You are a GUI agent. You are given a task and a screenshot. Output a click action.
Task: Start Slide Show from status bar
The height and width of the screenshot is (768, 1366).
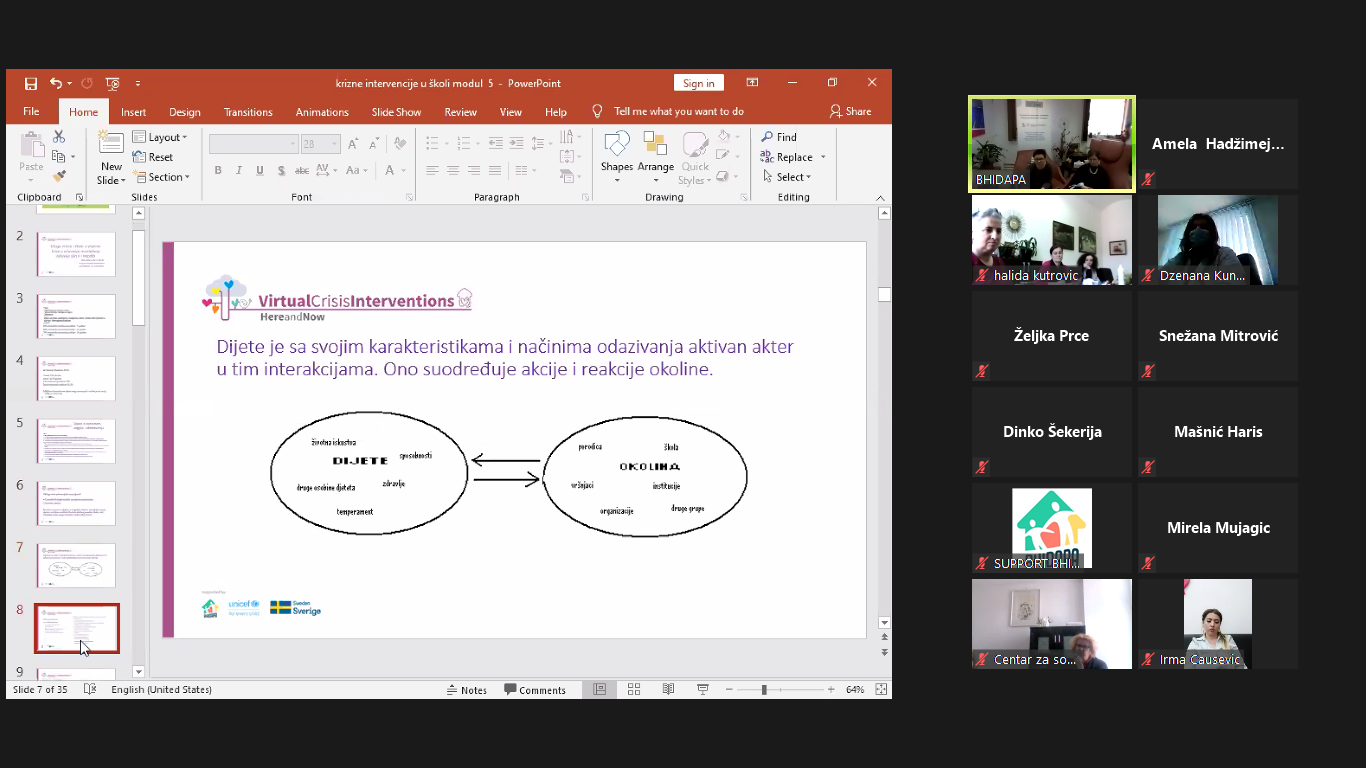[x=703, y=690]
